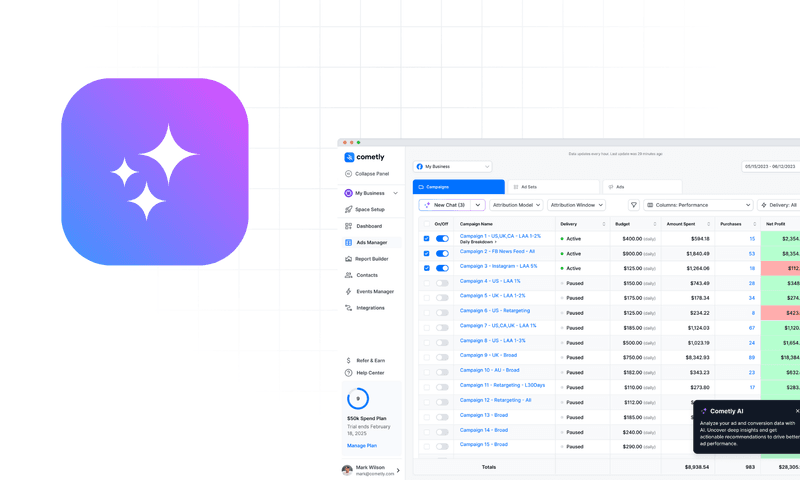The height and width of the screenshot is (480, 800).
Task: Select the Ads Manager sidebar icon
Action: coord(348,243)
